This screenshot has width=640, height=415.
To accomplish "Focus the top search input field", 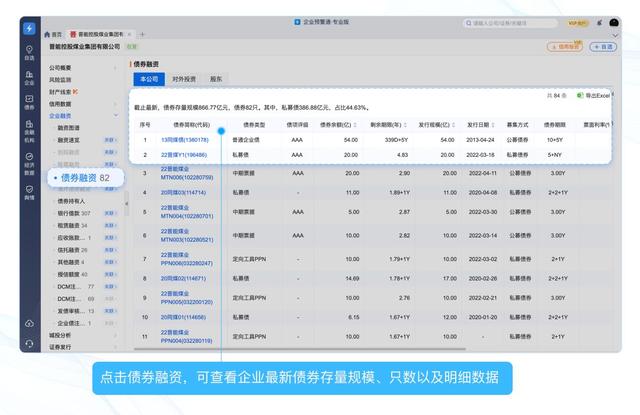I will coord(510,23).
